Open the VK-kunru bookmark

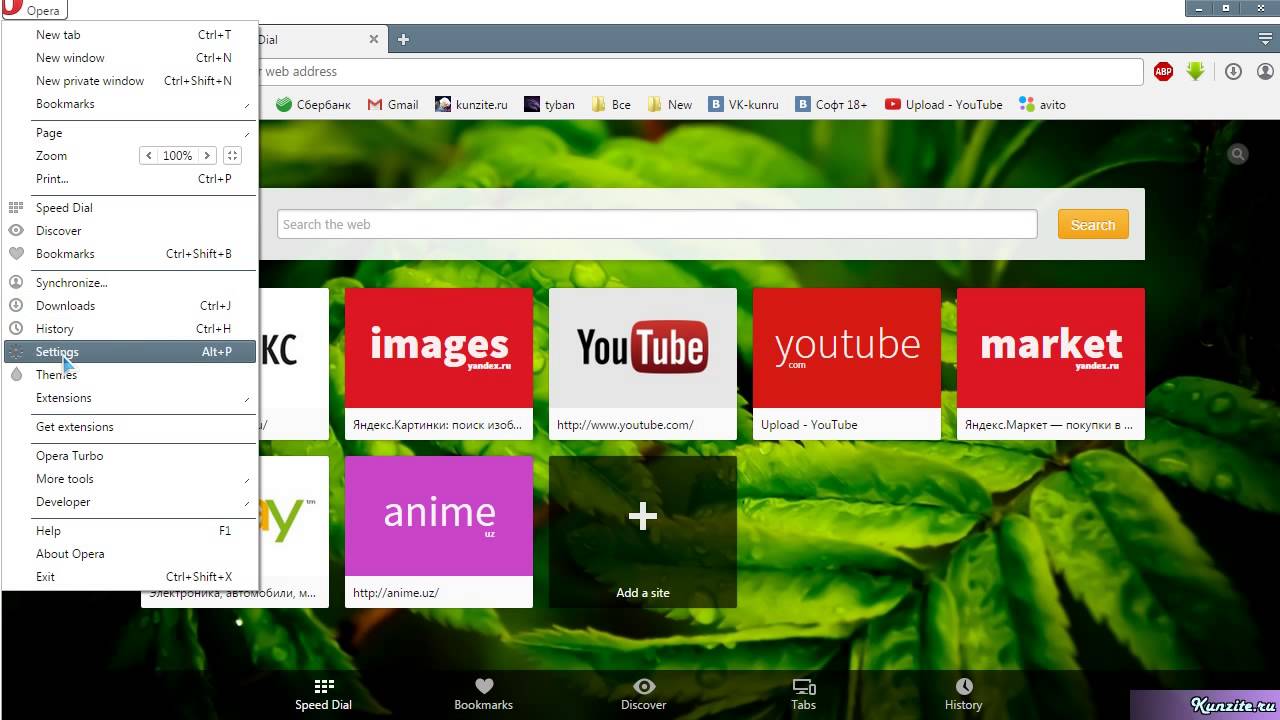pos(743,104)
